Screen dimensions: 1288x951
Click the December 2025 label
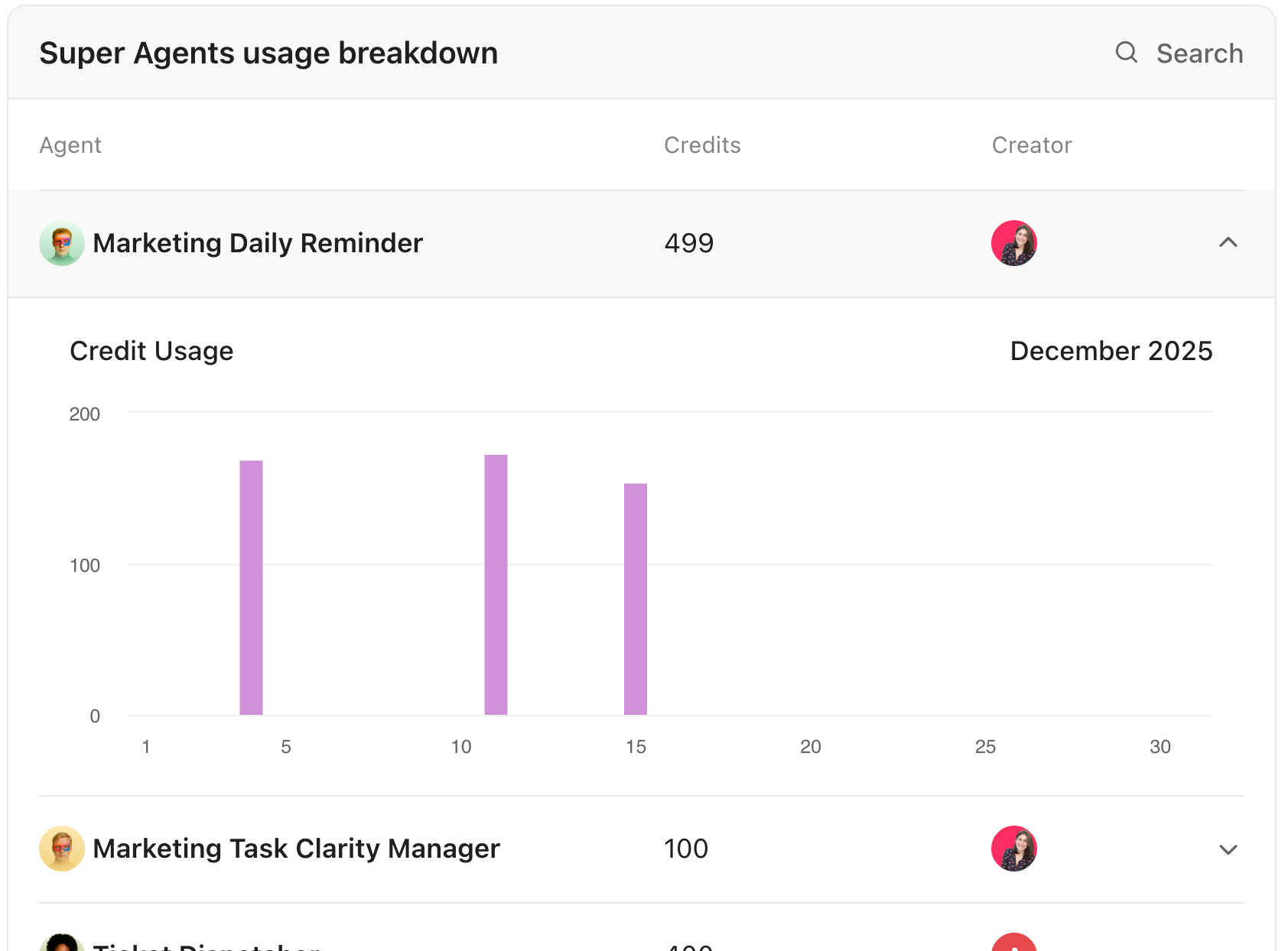pyautogui.click(x=1111, y=351)
